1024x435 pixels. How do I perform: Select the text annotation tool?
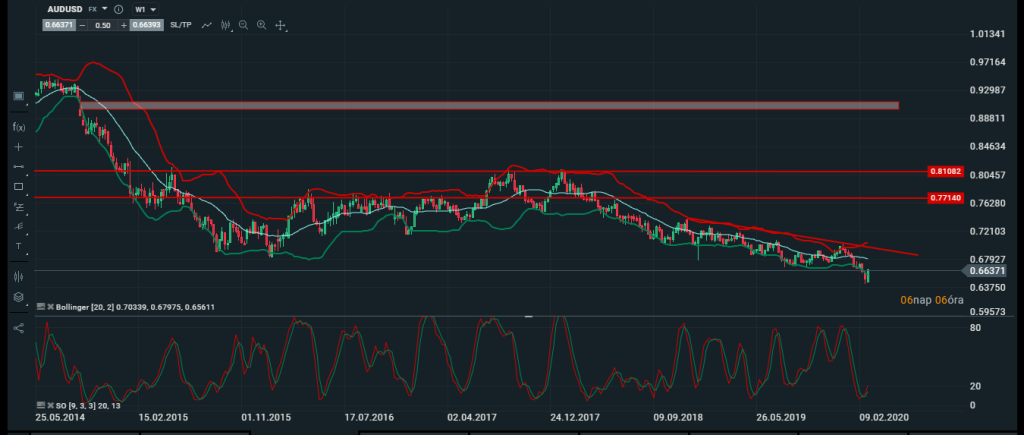(x=18, y=245)
